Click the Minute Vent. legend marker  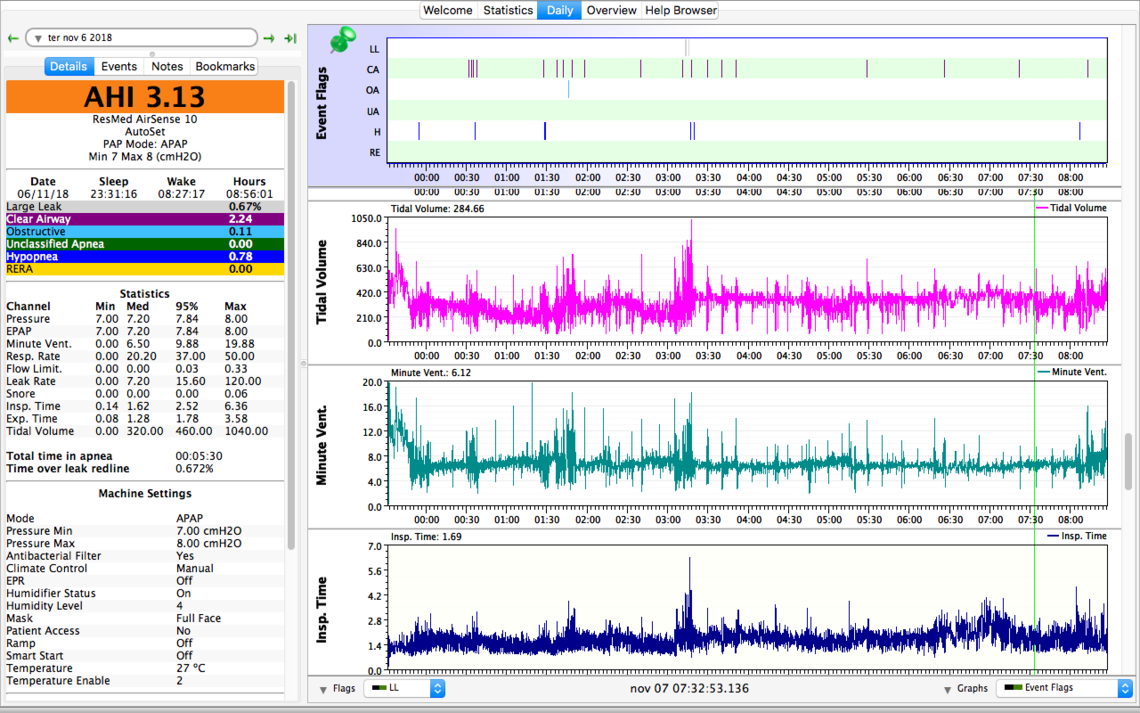pyautogui.click(x=1045, y=372)
